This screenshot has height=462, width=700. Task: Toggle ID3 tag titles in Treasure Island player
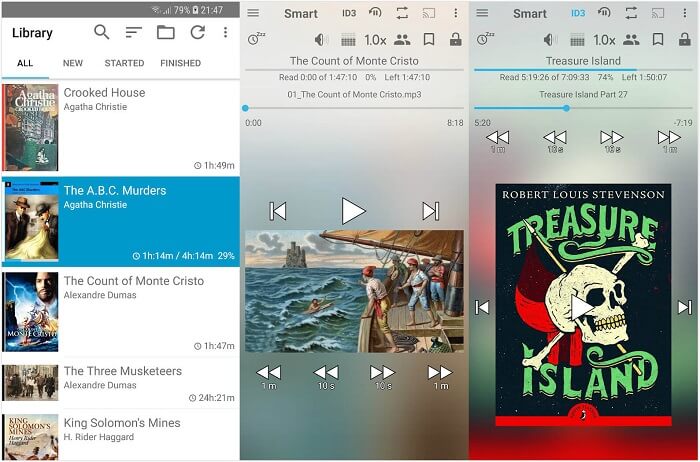coord(578,13)
